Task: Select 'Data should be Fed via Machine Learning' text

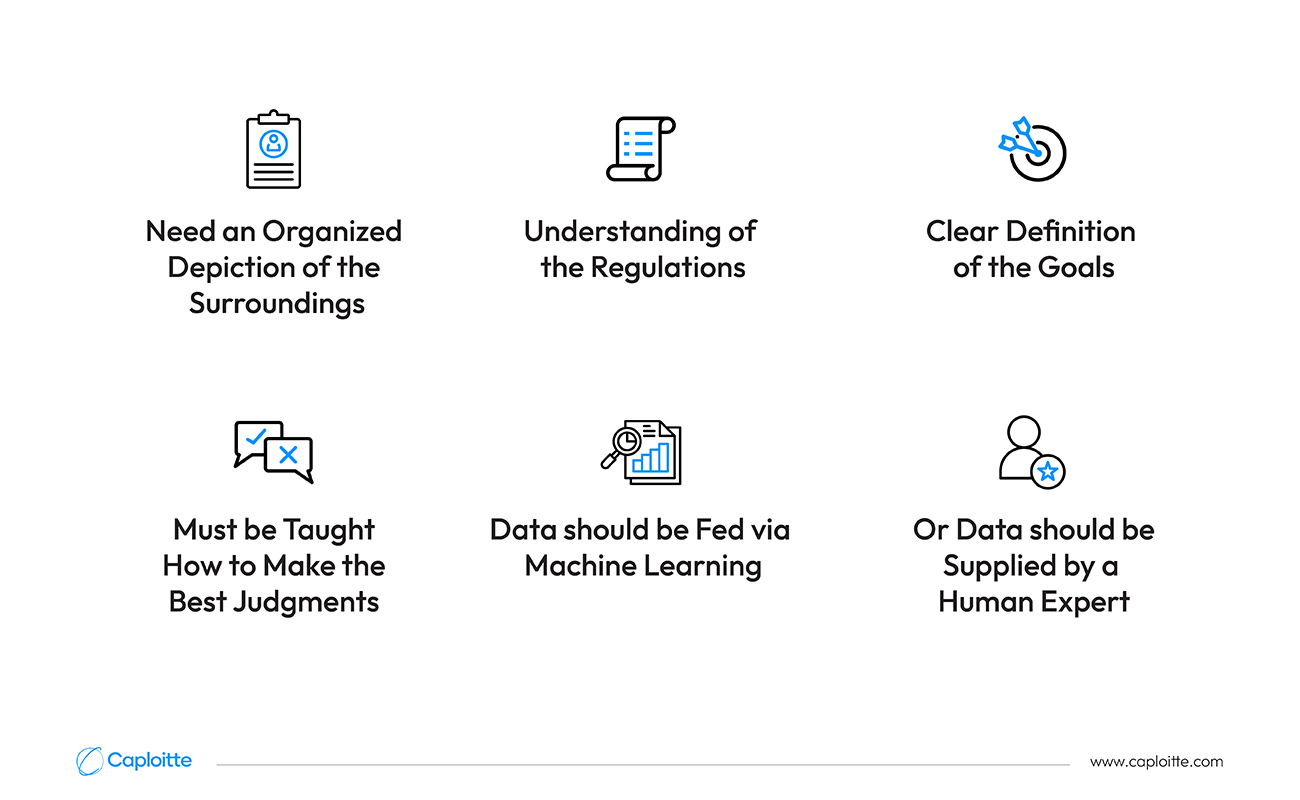Action: pyautogui.click(x=641, y=547)
